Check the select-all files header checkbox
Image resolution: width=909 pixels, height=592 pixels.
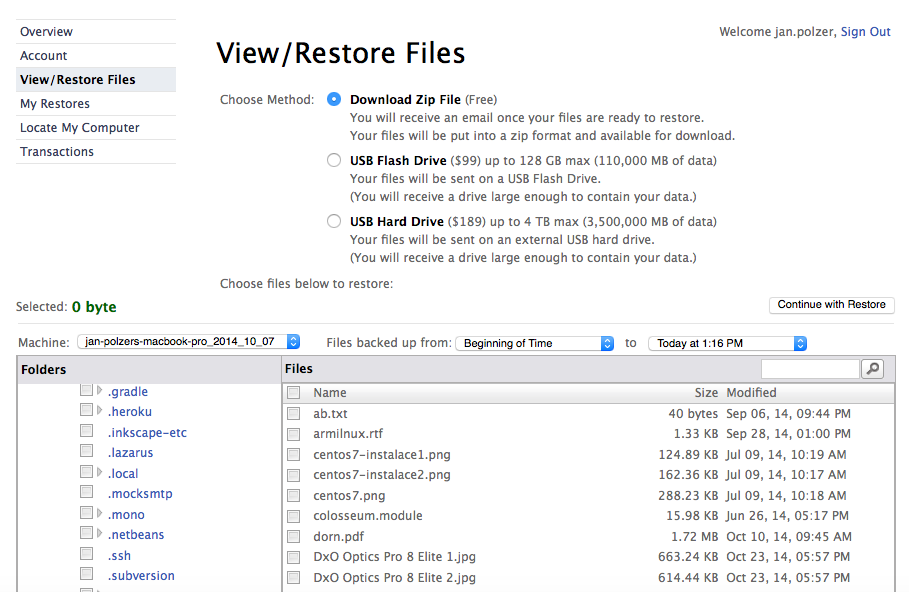pos(294,393)
